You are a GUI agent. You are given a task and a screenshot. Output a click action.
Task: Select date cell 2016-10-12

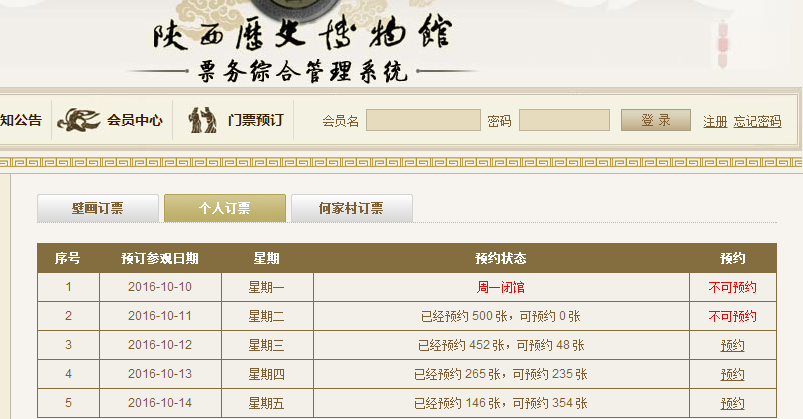click(x=160, y=345)
